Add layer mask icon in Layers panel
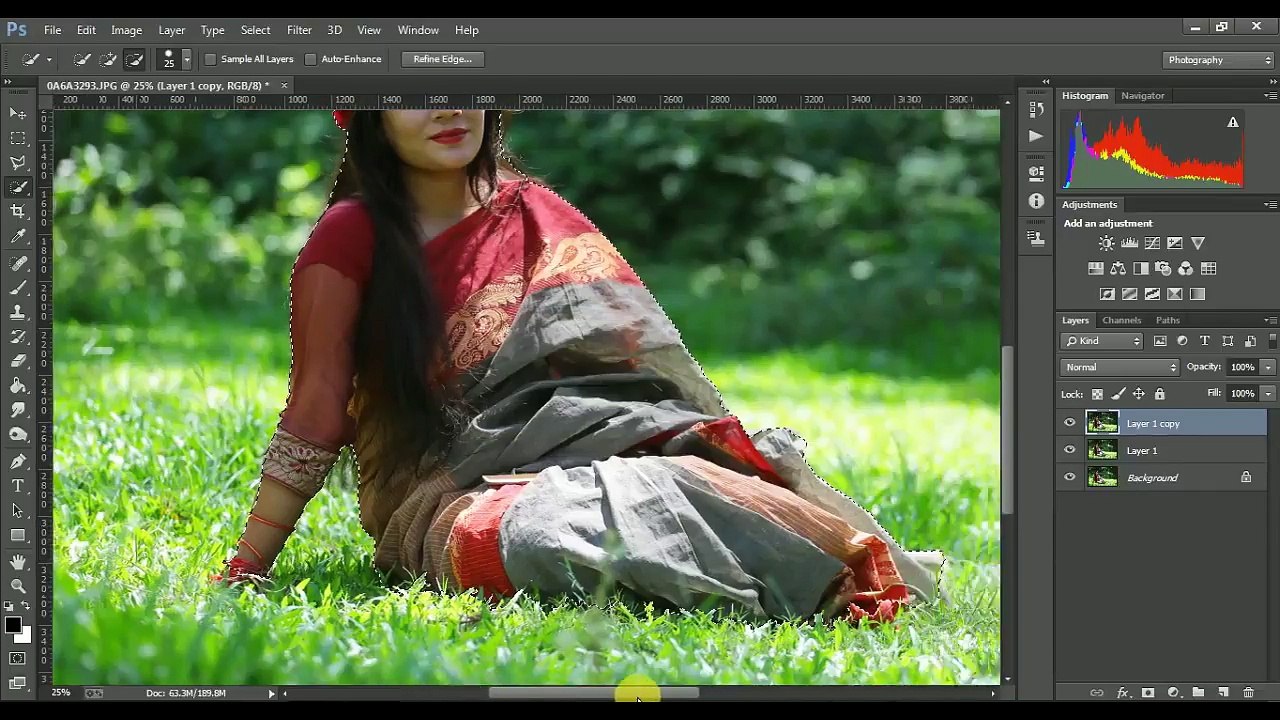Image resolution: width=1280 pixels, height=720 pixels. [1148, 692]
